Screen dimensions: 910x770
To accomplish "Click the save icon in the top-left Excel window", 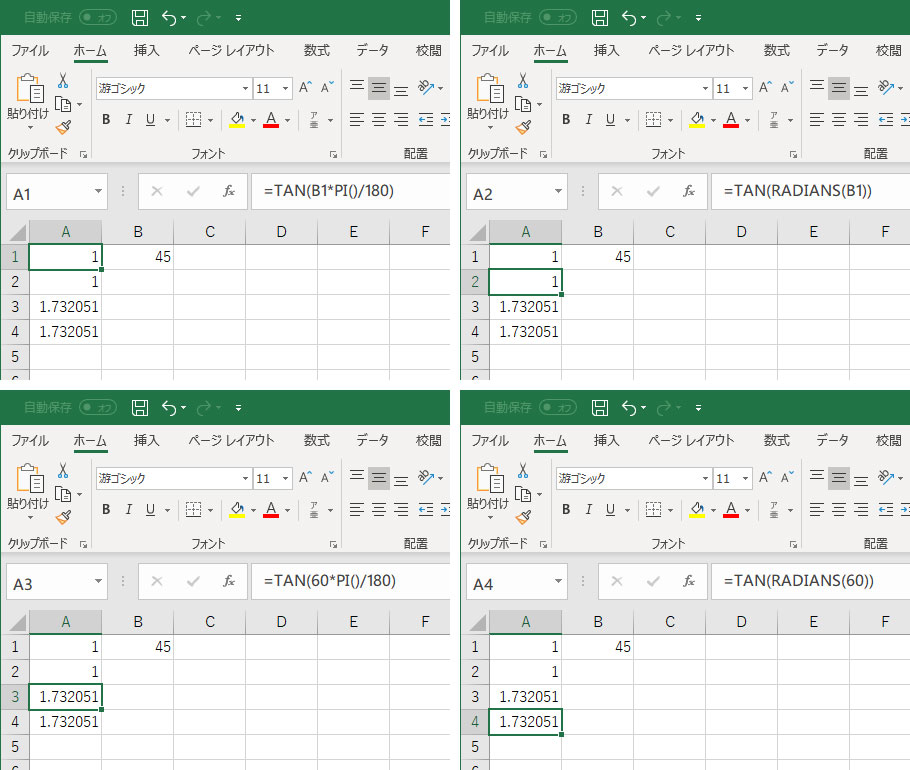I will [x=140, y=18].
